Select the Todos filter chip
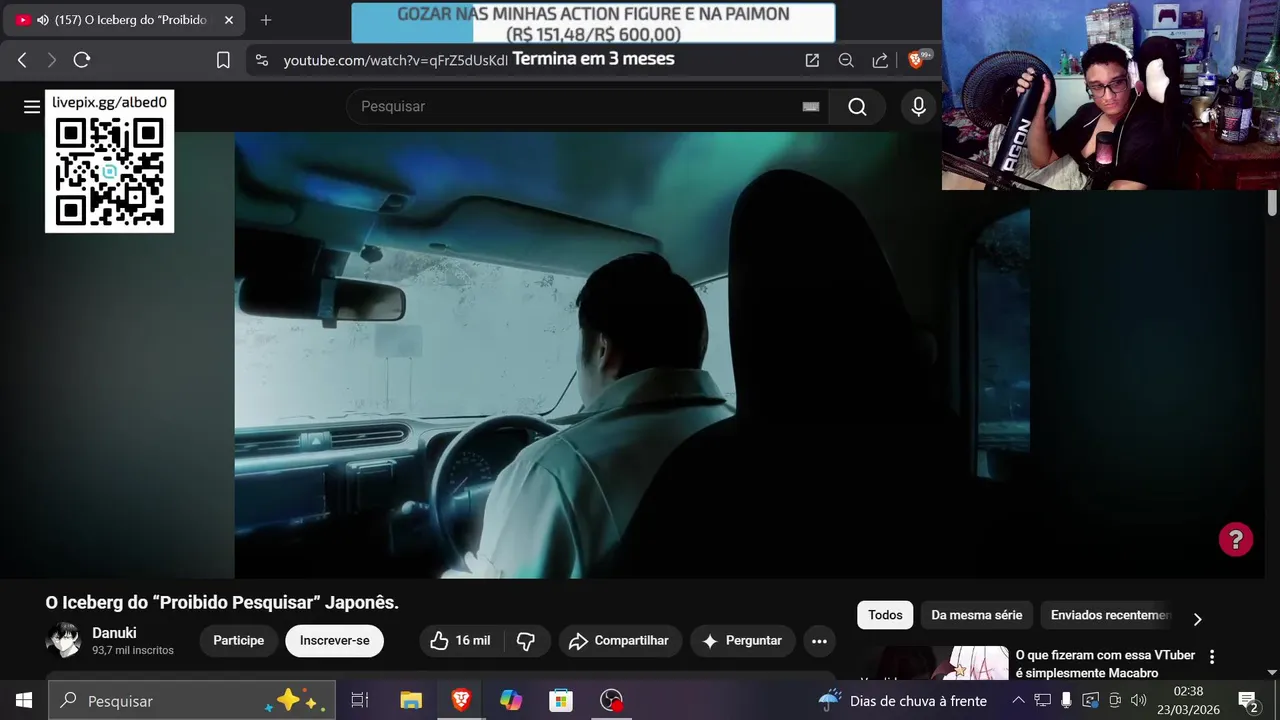Image resolution: width=1280 pixels, height=720 pixels. click(x=885, y=615)
